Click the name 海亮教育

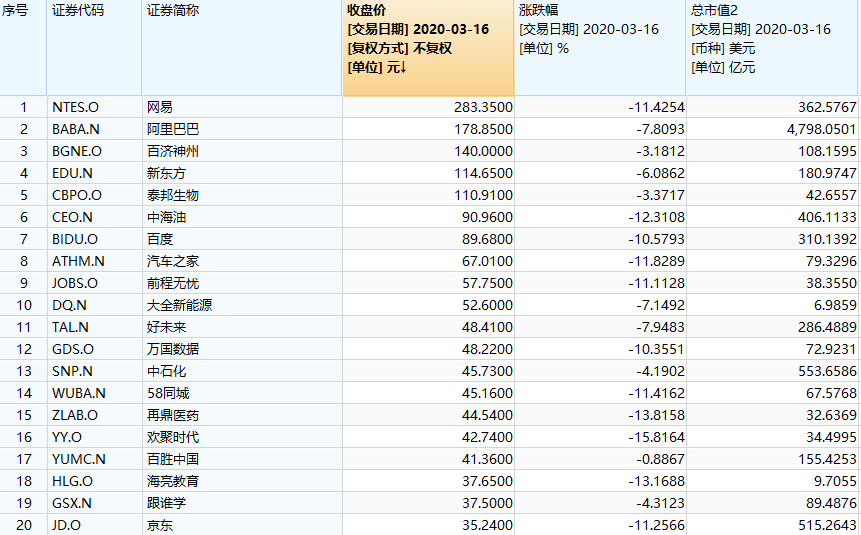(x=173, y=481)
